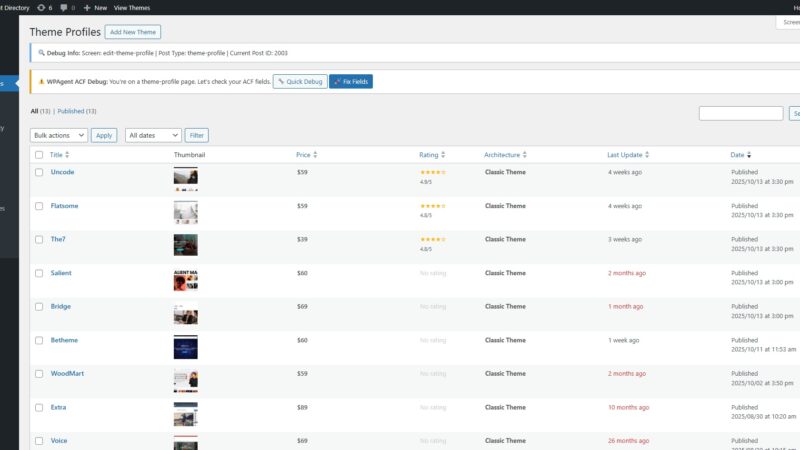Click the Flatsome theme thumbnail
The image size is (800, 450).
click(x=185, y=211)
